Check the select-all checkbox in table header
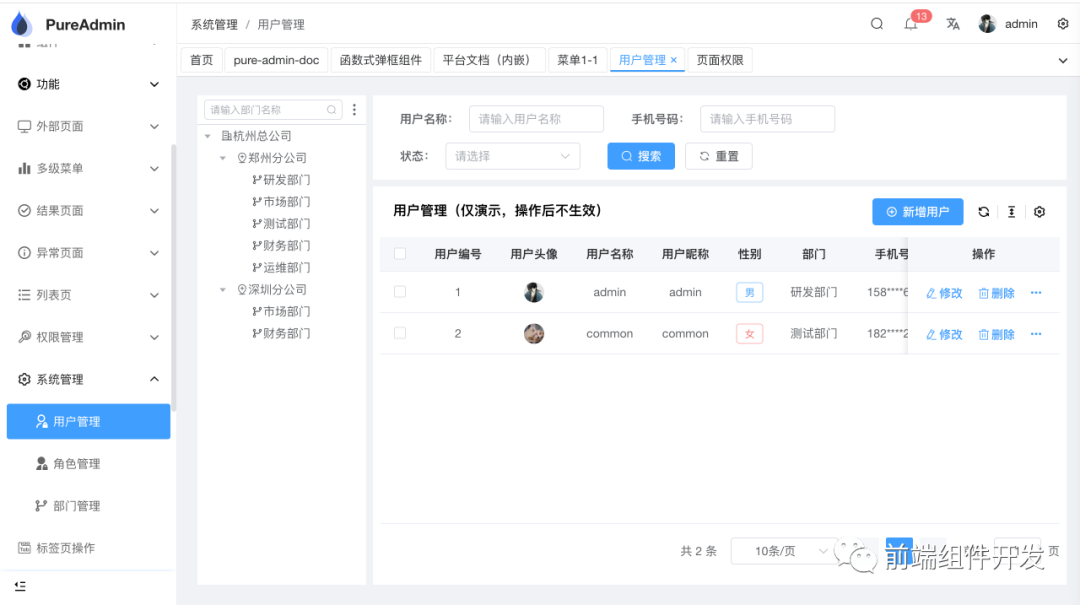The width and height of the screenshot is (1080, 605). [x=400, y=253]
